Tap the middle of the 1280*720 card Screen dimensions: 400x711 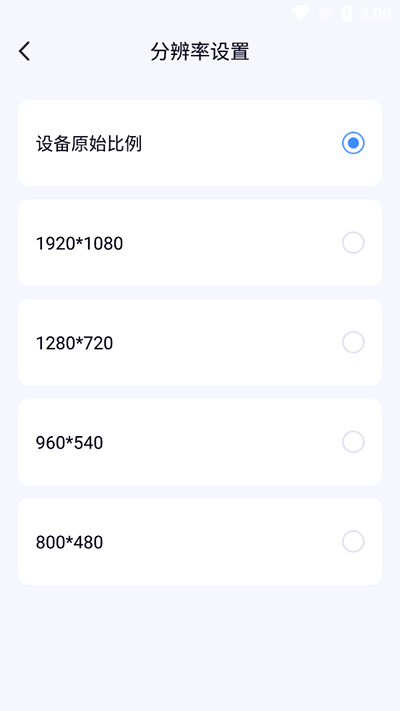click(x=200, y=342)
